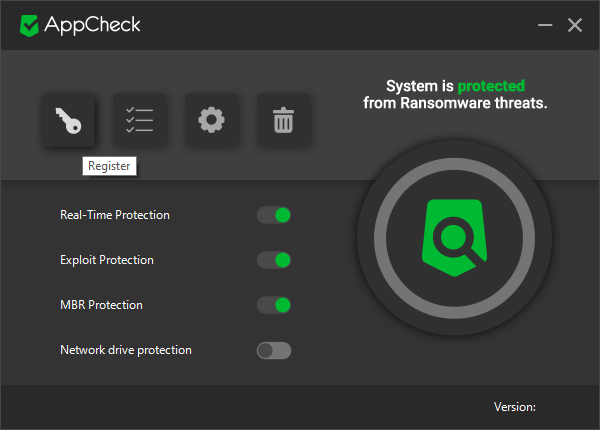Click the Network drive protection label

[x=126, y=350]
